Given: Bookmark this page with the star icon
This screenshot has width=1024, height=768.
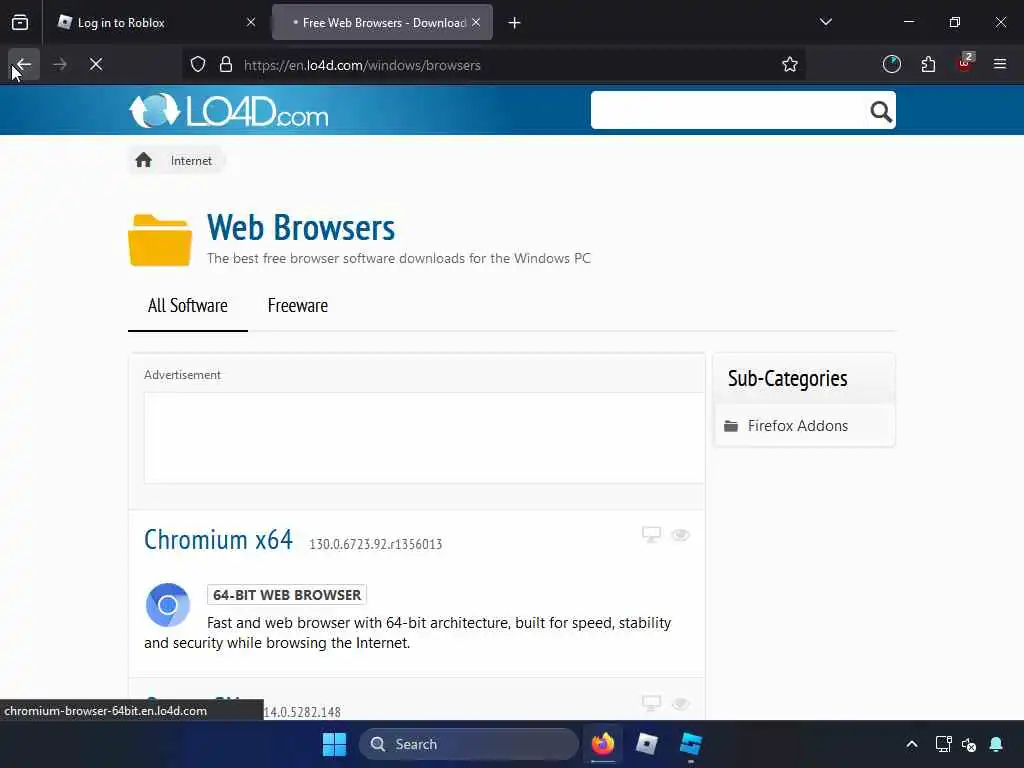Looking at the screenshot, I should point(790,65).
